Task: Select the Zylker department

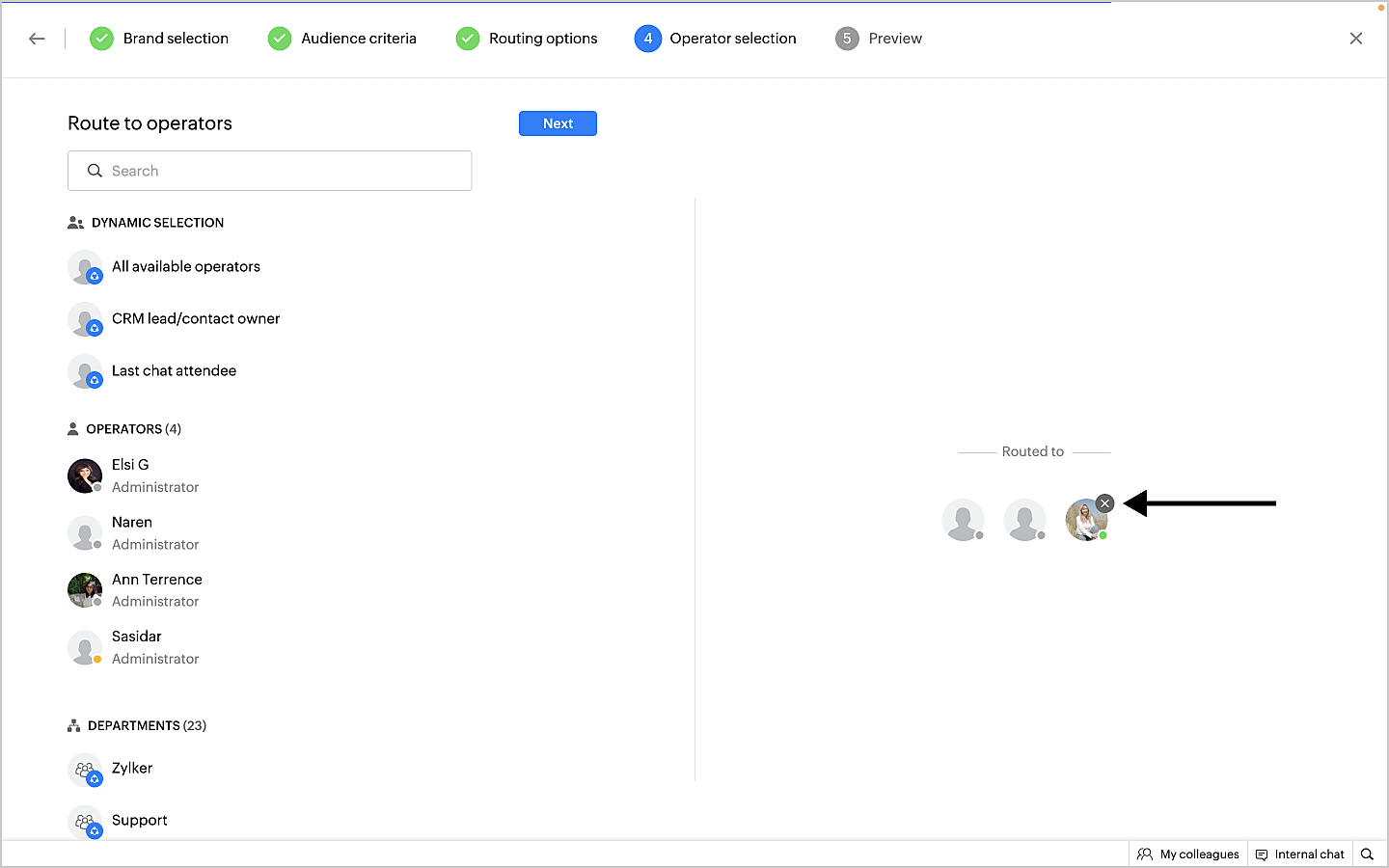Action: (x=132, y=768)
